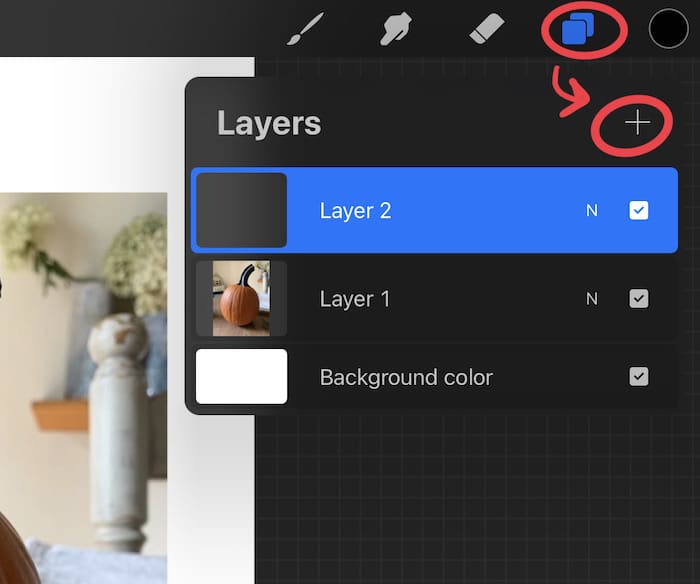Select the Layer 1 row
This screenshot has width=700, height=584.
434,299
